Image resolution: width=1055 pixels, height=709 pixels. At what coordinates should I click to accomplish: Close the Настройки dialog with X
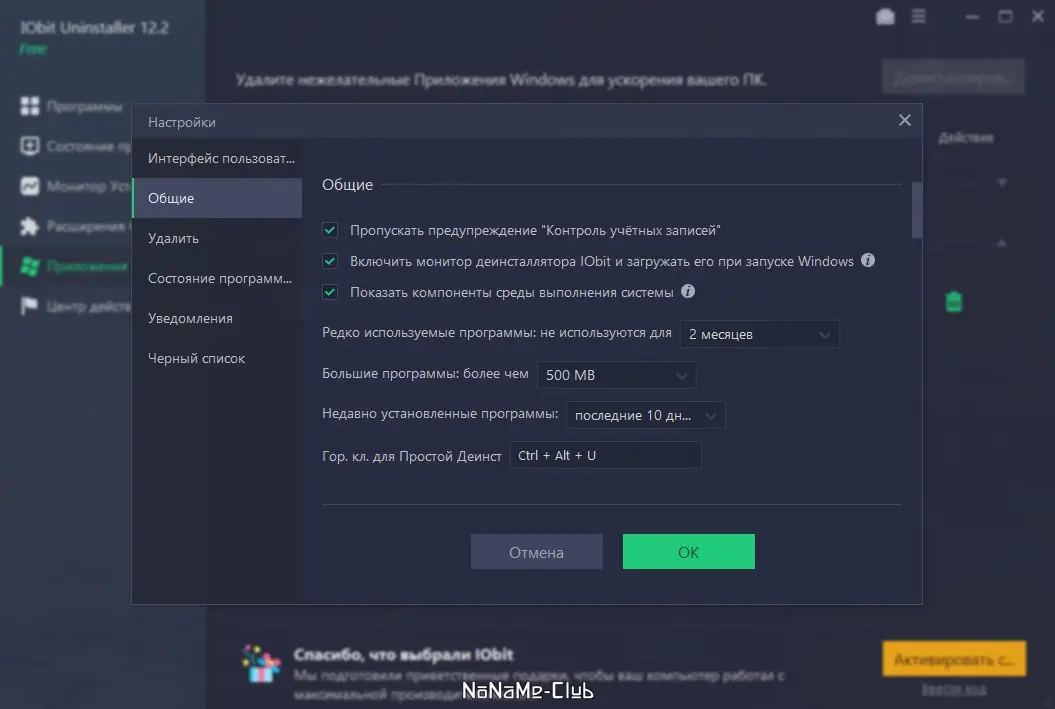[x=904, y=120]
